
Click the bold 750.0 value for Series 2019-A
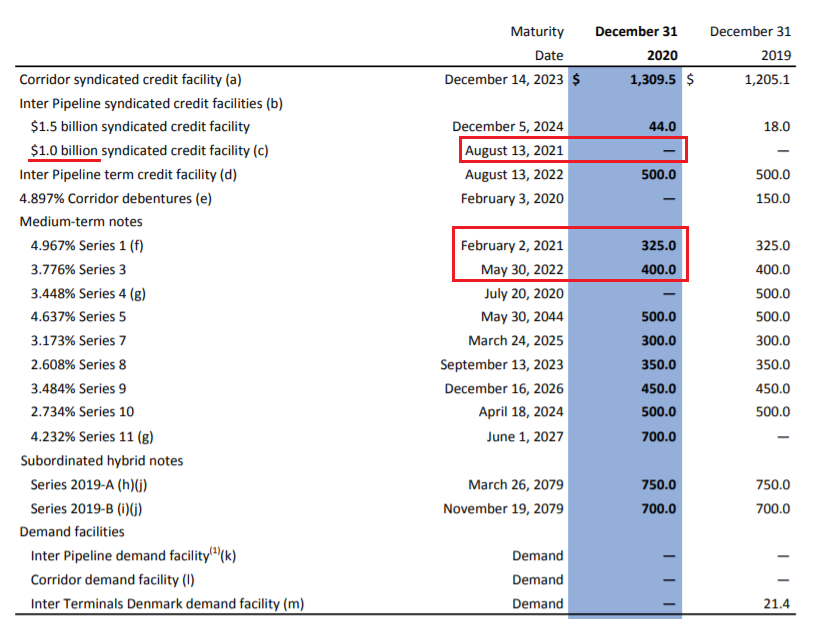point(658,485)
